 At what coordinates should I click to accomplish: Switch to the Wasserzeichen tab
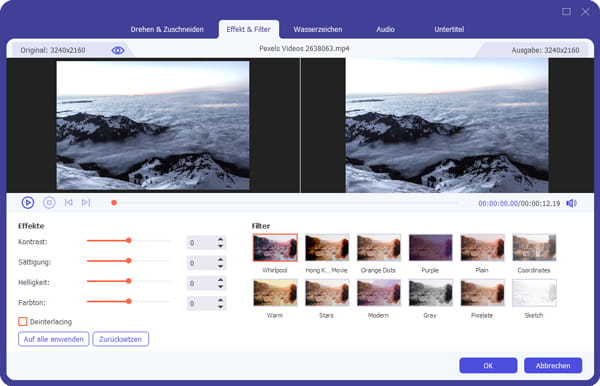coord(318,29)
